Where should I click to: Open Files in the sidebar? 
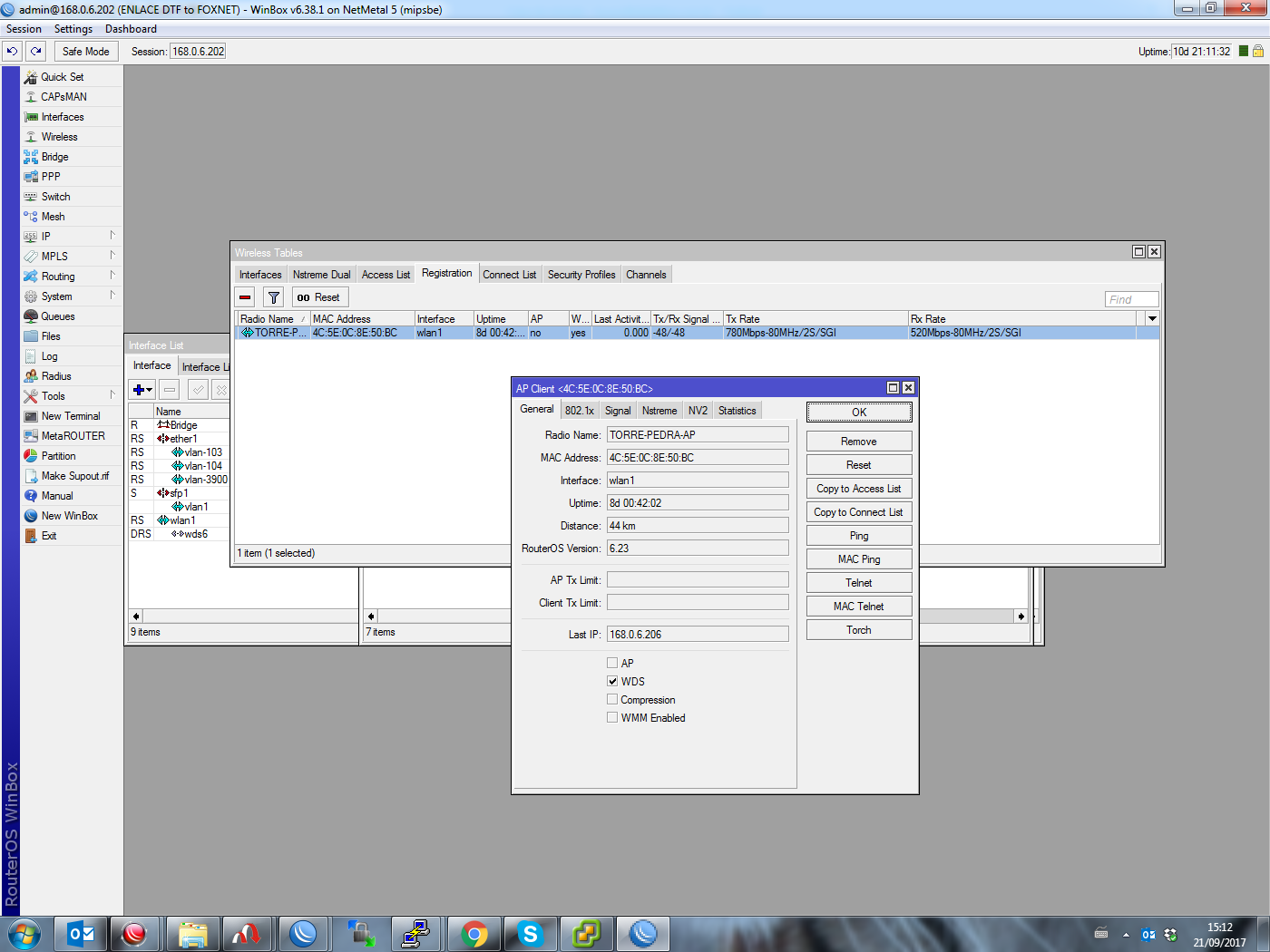51,336
